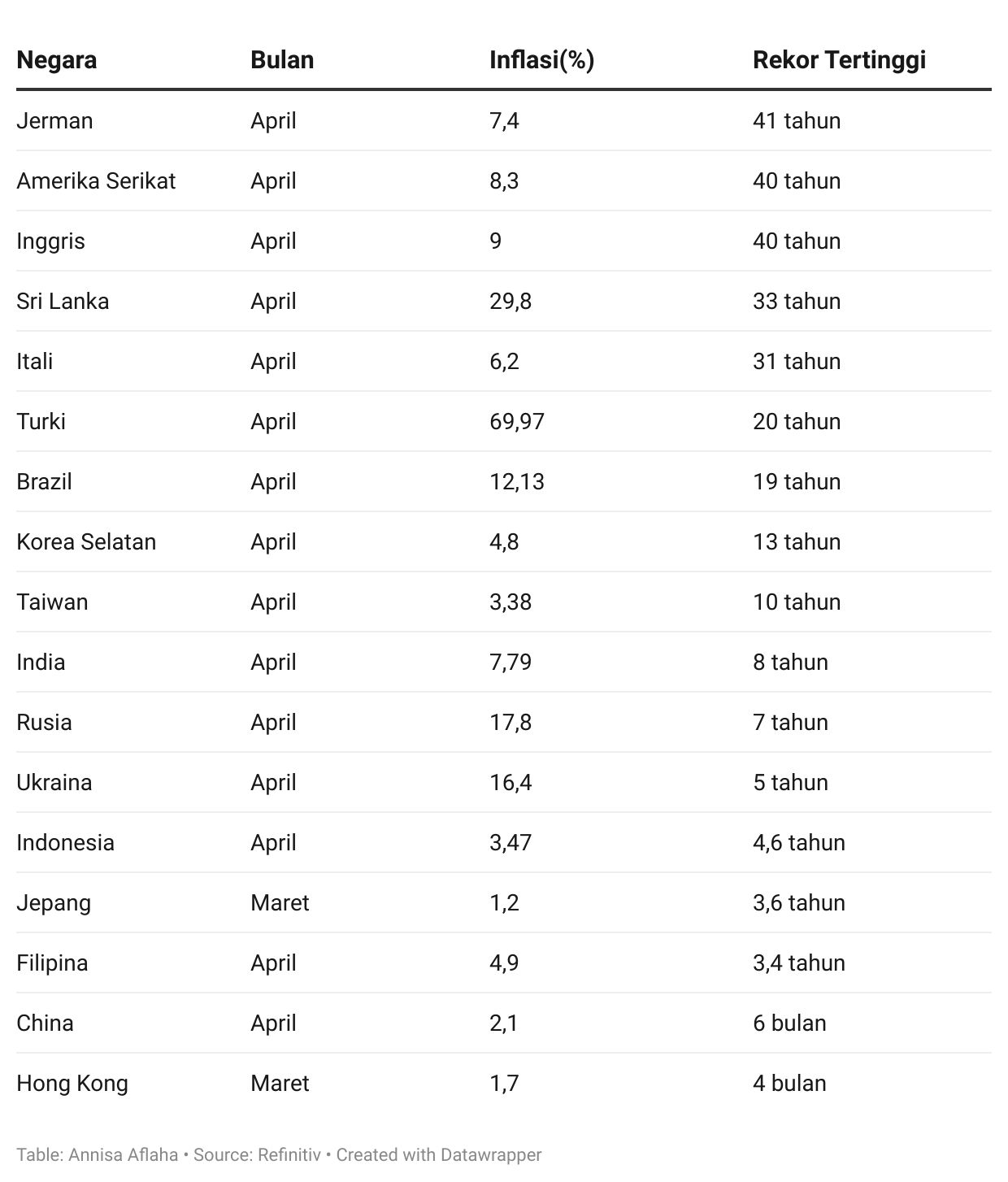
Task: Select the Amerika Serikat row label
Action: [x=96, y=180]
